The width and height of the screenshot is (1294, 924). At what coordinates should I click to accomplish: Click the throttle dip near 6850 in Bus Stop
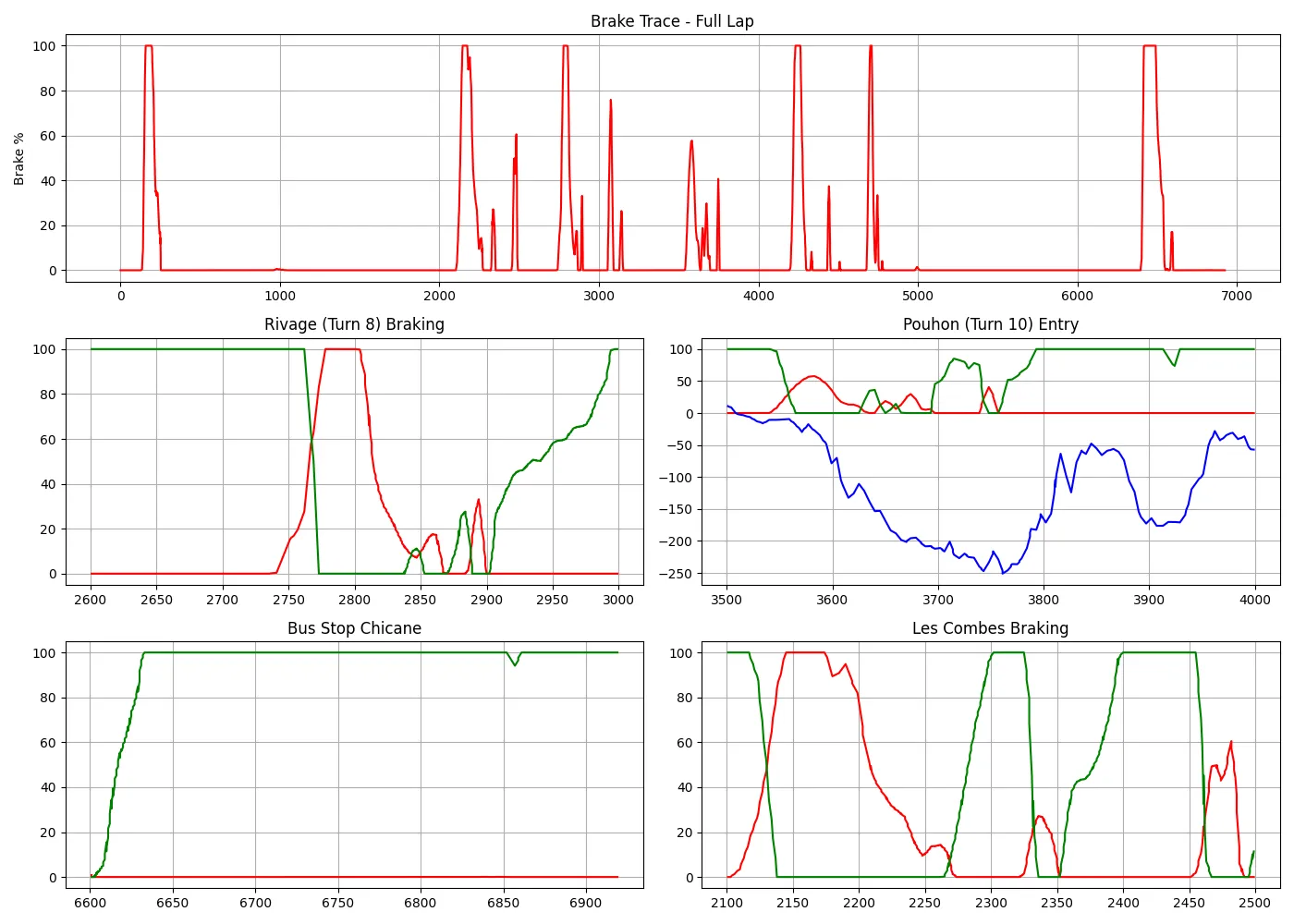pos(515,663)
